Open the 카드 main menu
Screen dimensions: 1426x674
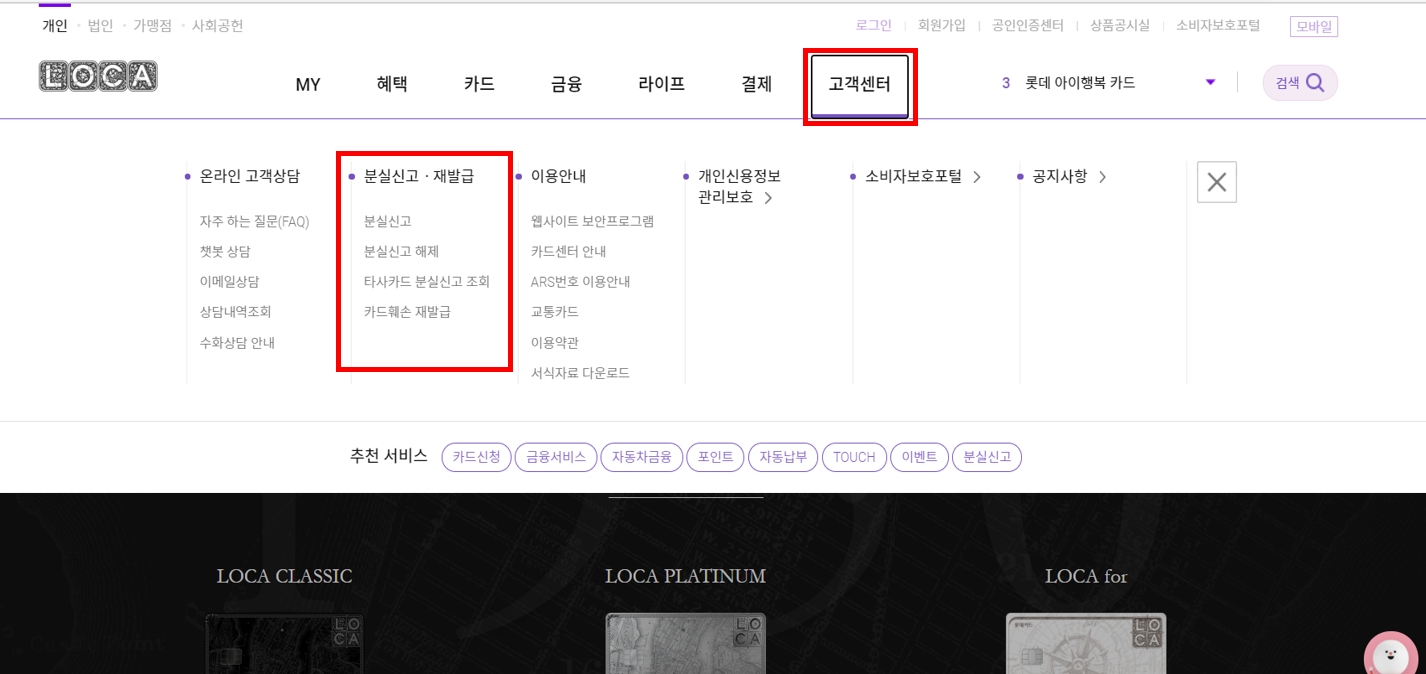(479, 84)
